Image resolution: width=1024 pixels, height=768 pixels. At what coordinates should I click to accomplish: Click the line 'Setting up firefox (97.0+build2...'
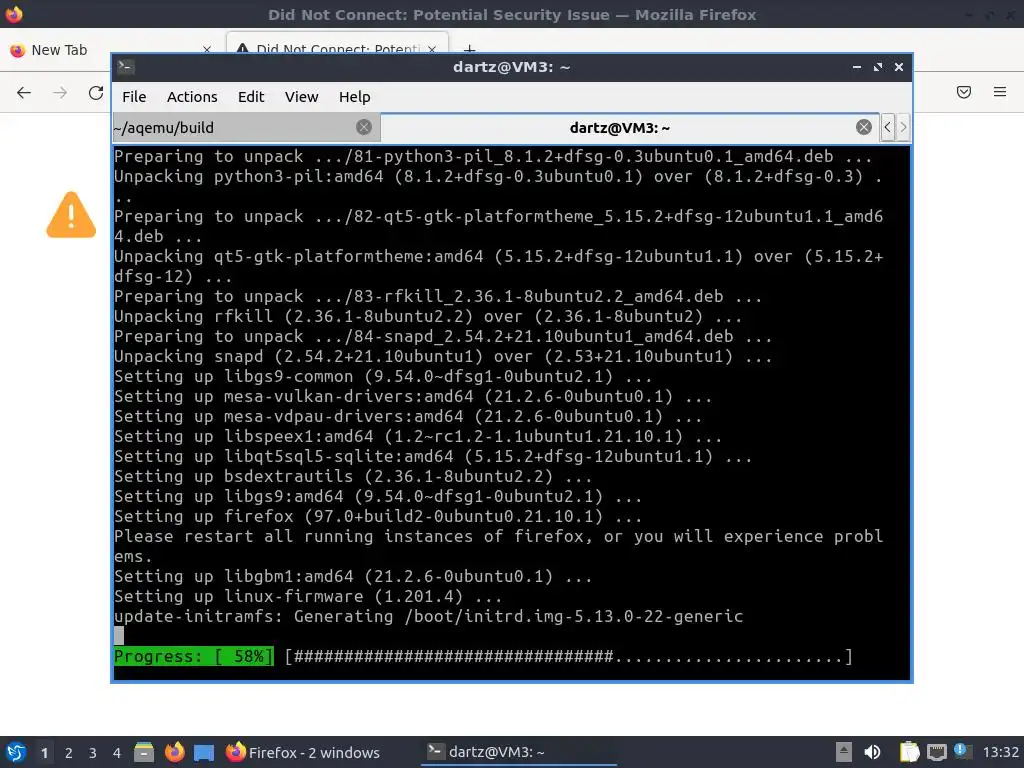[x=378, y=516]
